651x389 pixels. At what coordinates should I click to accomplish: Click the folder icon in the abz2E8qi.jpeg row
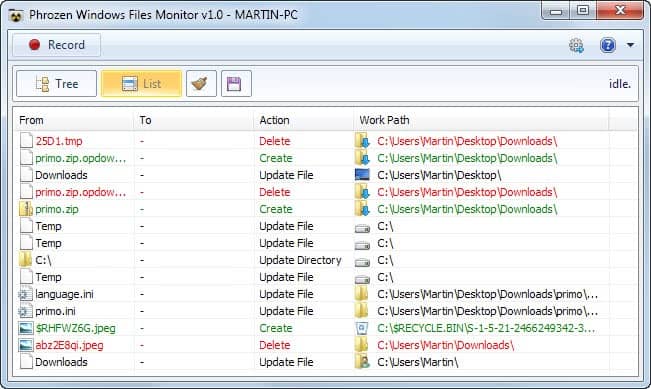click(x=362, y=345)
